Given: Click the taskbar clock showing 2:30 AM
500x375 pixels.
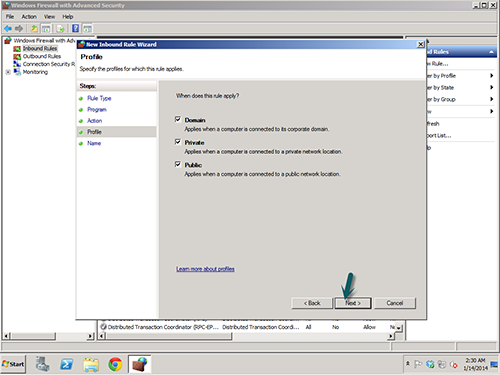Looking at the screenshot, I should [x=475, y=364].
